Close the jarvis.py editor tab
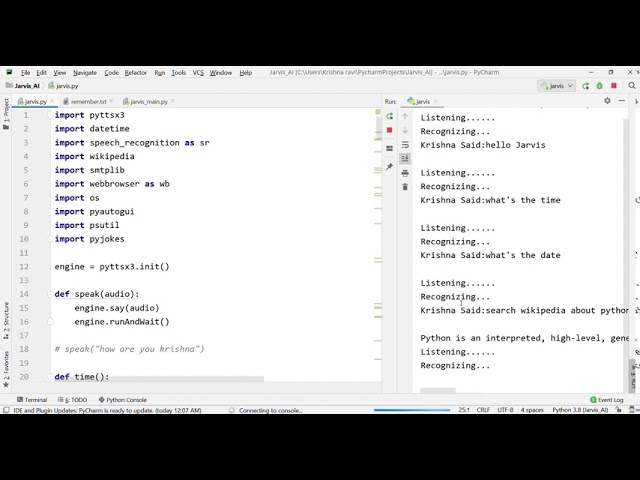 click(x=52, y=101)
